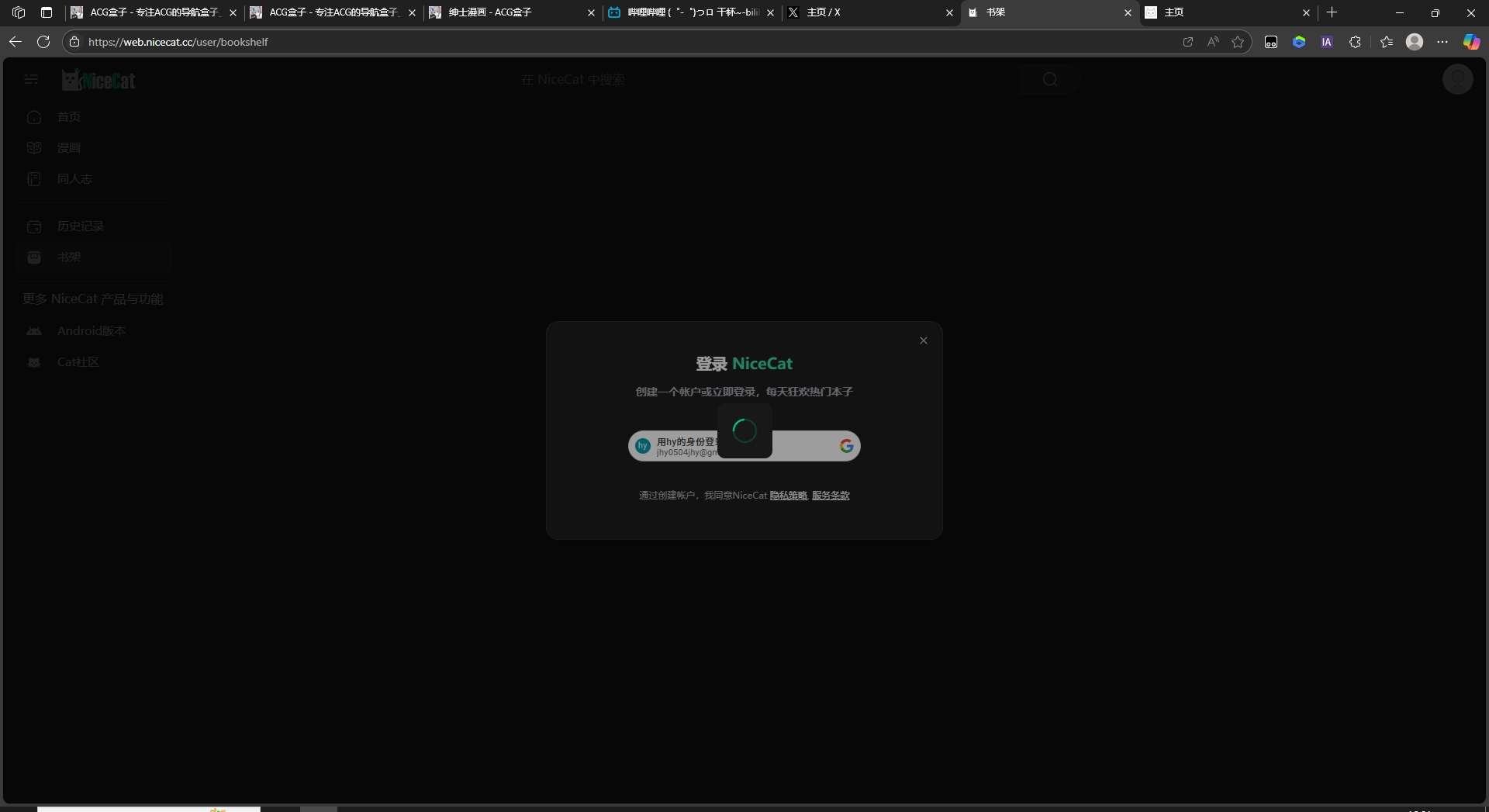
Task: View site information lock icon
Action: [74, 42]
